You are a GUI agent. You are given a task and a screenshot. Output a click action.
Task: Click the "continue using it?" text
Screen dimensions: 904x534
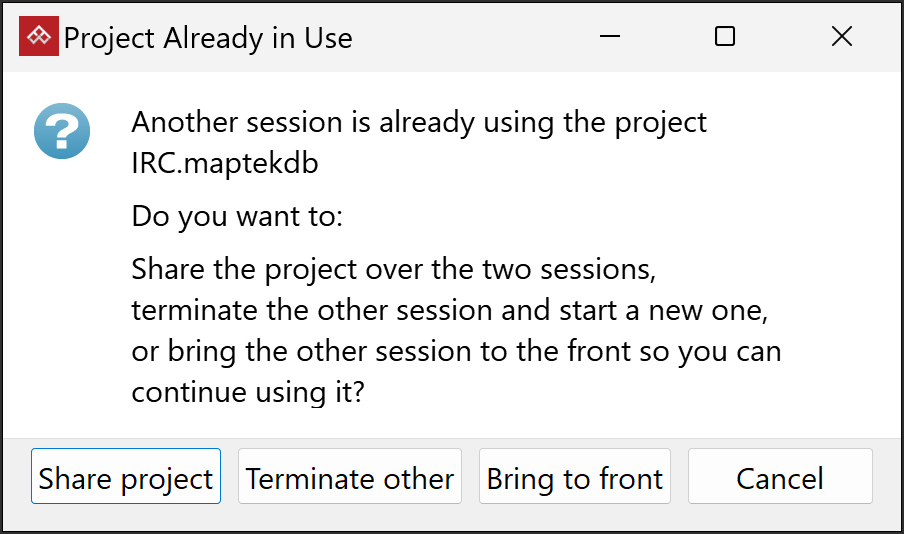pos(247,392)
